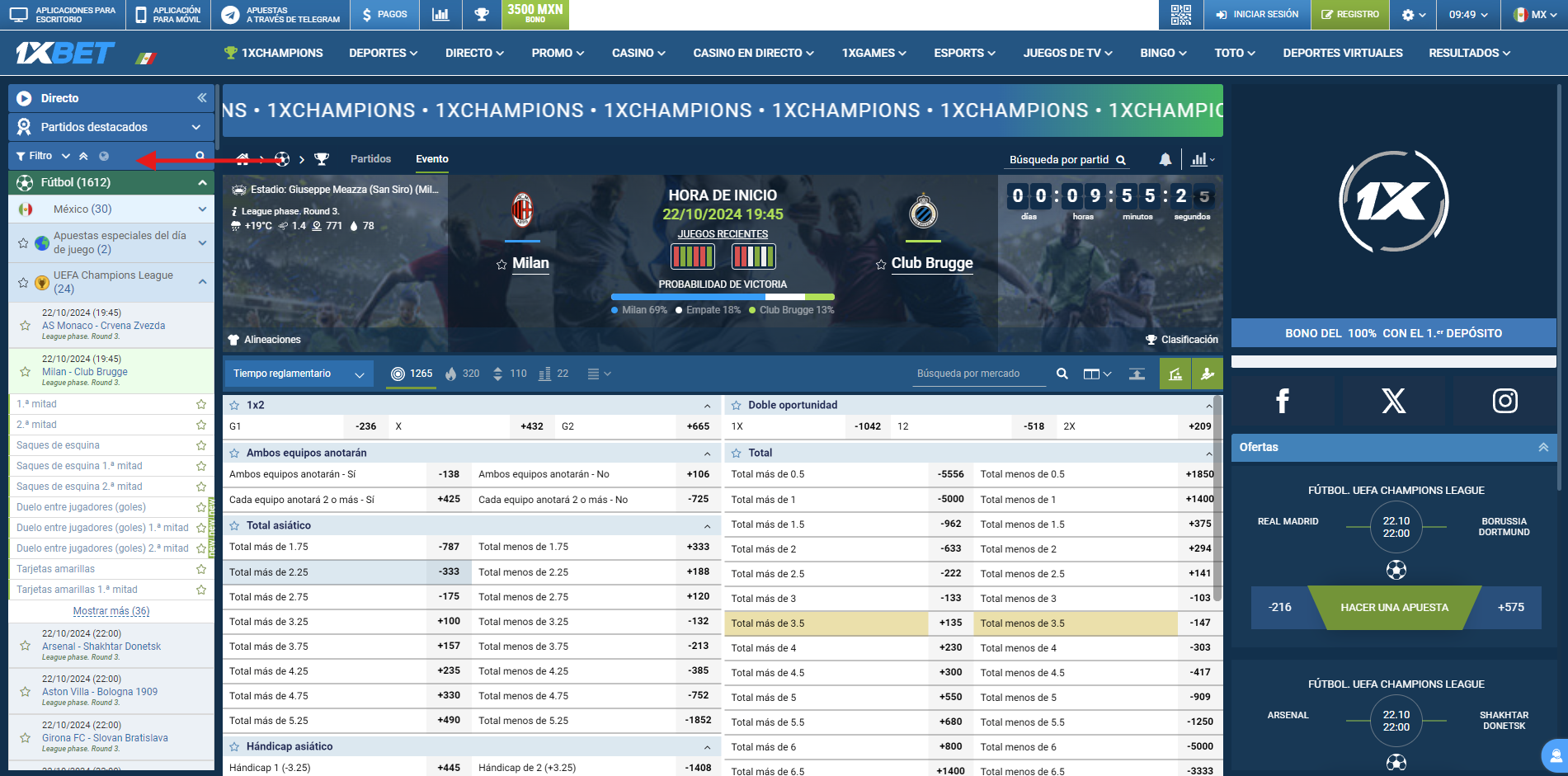The height and width of the screenshot is (776, 1568).
Task: Show Alineaciones for the match
Action: click(265, 340)
